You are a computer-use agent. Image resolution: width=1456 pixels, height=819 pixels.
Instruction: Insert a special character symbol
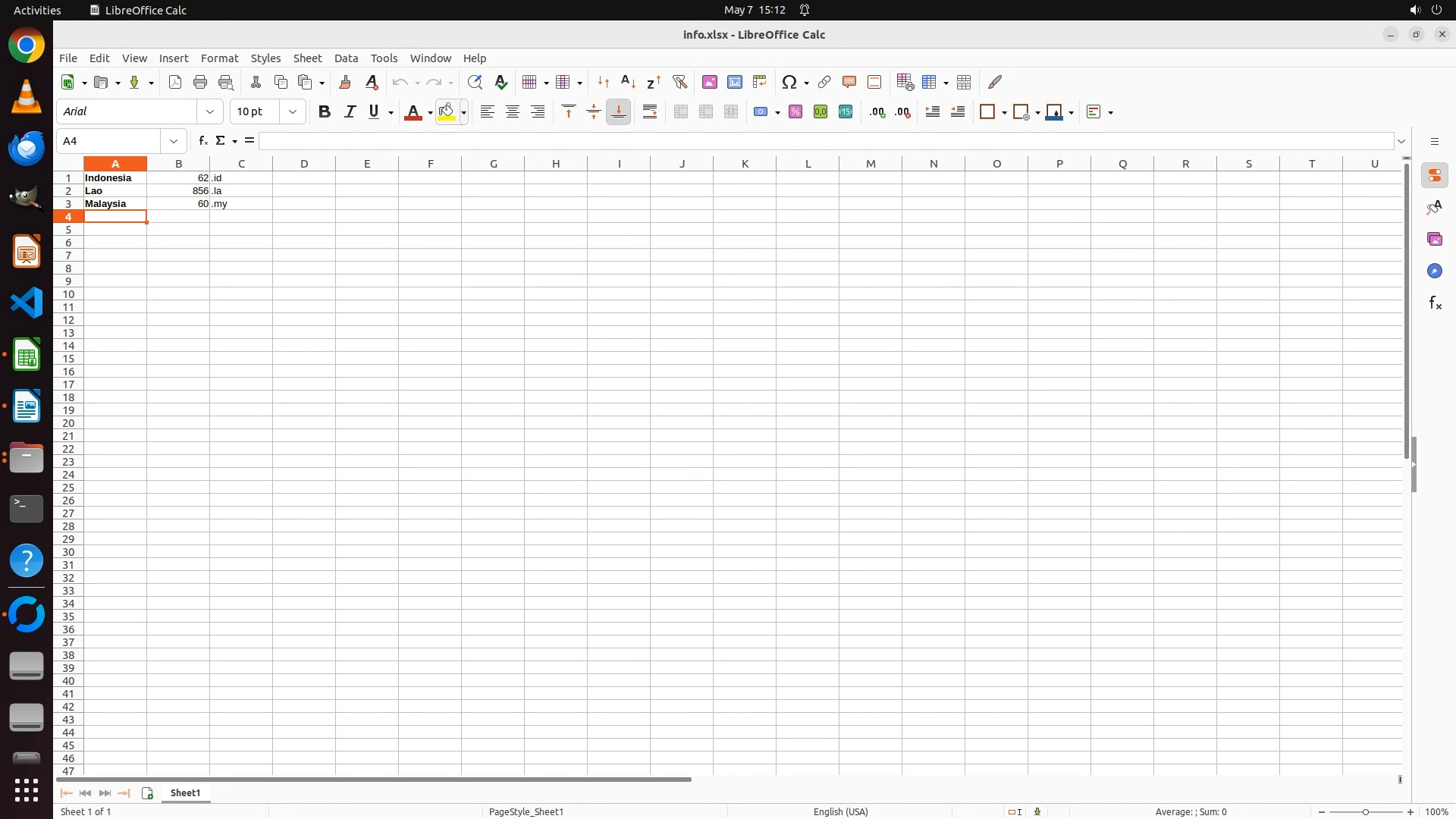pyautogui.click(x=789, y=82)
